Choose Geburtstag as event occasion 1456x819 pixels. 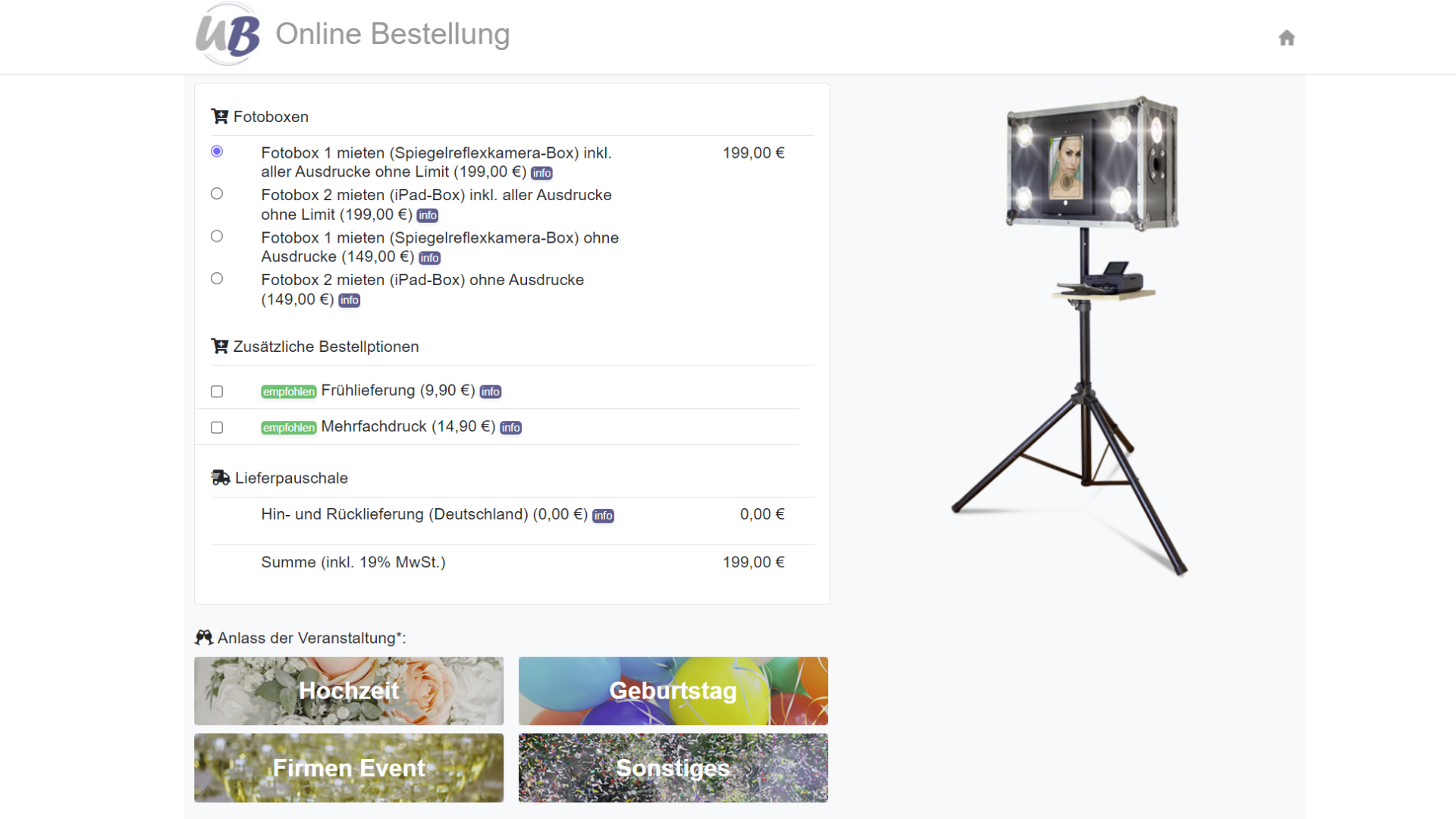click(x=673, y=691)
